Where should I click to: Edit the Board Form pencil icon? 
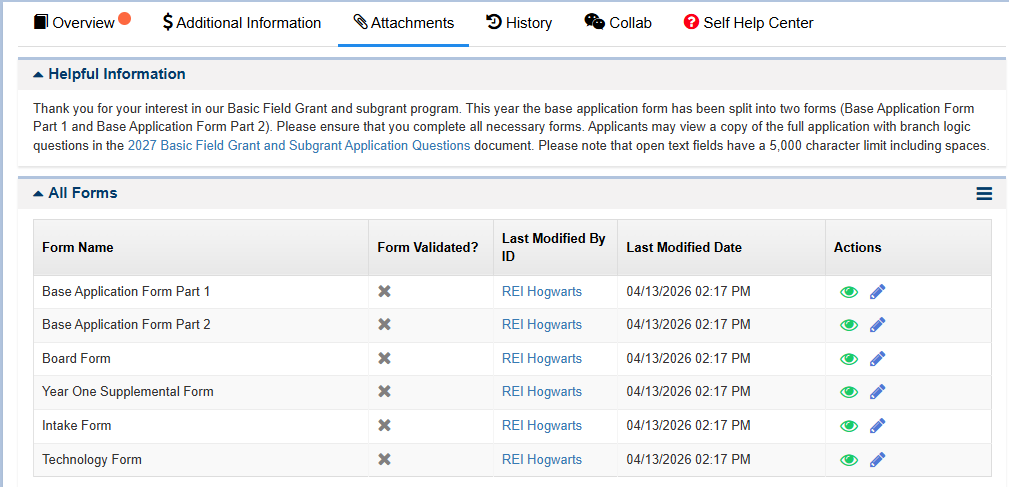877,359
